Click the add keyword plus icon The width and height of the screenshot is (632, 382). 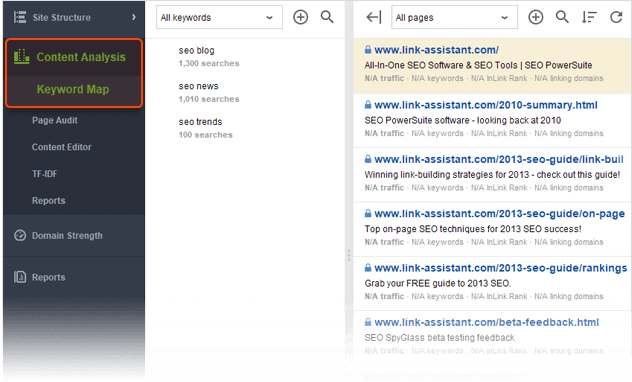click(300, 17)
